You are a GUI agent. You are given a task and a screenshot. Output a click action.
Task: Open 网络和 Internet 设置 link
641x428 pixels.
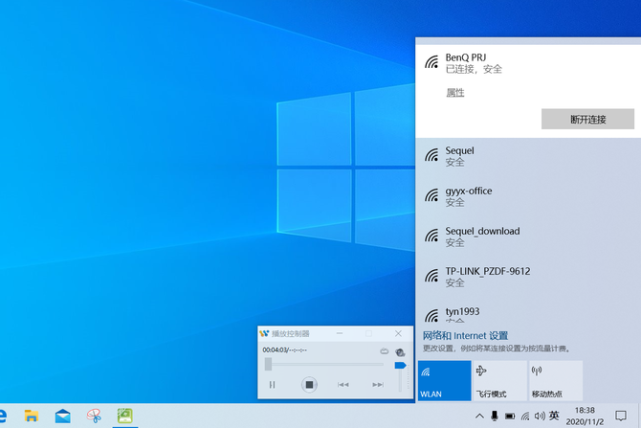pyautogui.click(x=465, y=336)
